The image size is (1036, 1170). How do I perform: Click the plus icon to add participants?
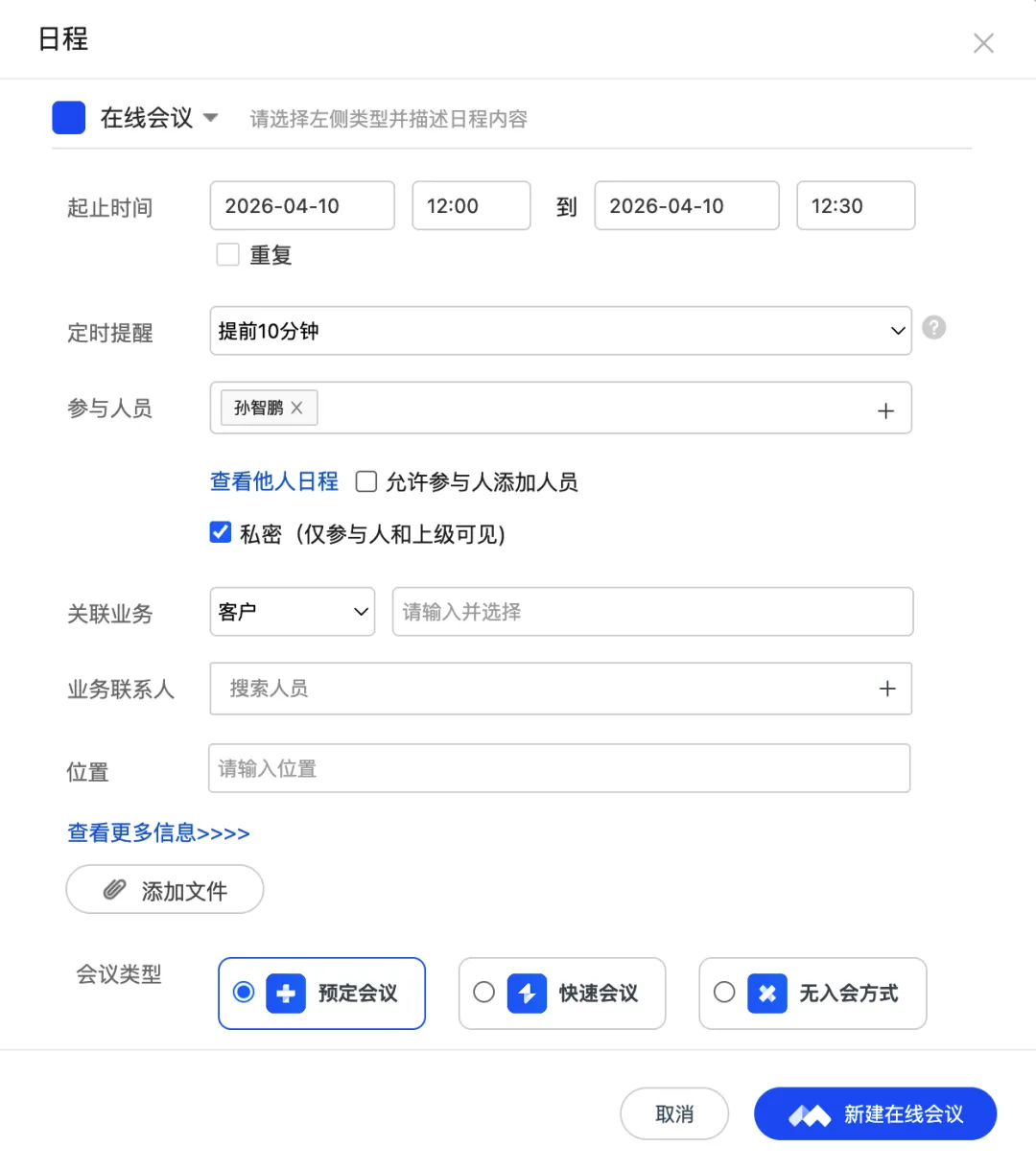click(885, 410)
